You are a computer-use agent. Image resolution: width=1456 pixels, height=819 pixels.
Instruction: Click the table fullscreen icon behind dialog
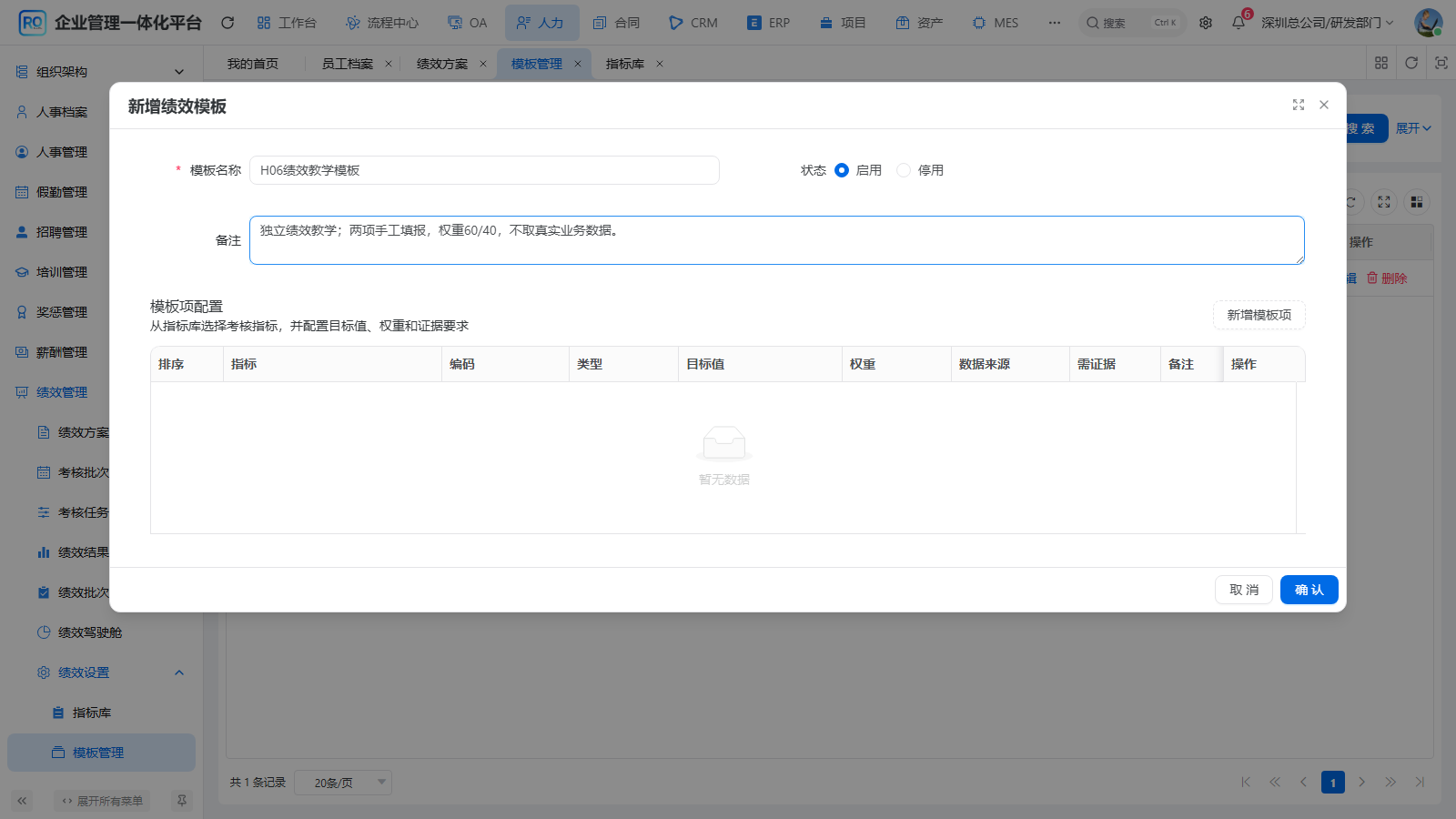pos(1384,202)
